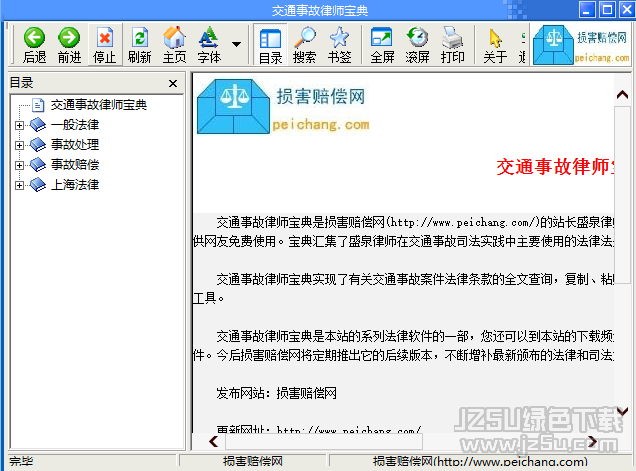Click the 损害赔偿网 logo in content

point(283,106)
